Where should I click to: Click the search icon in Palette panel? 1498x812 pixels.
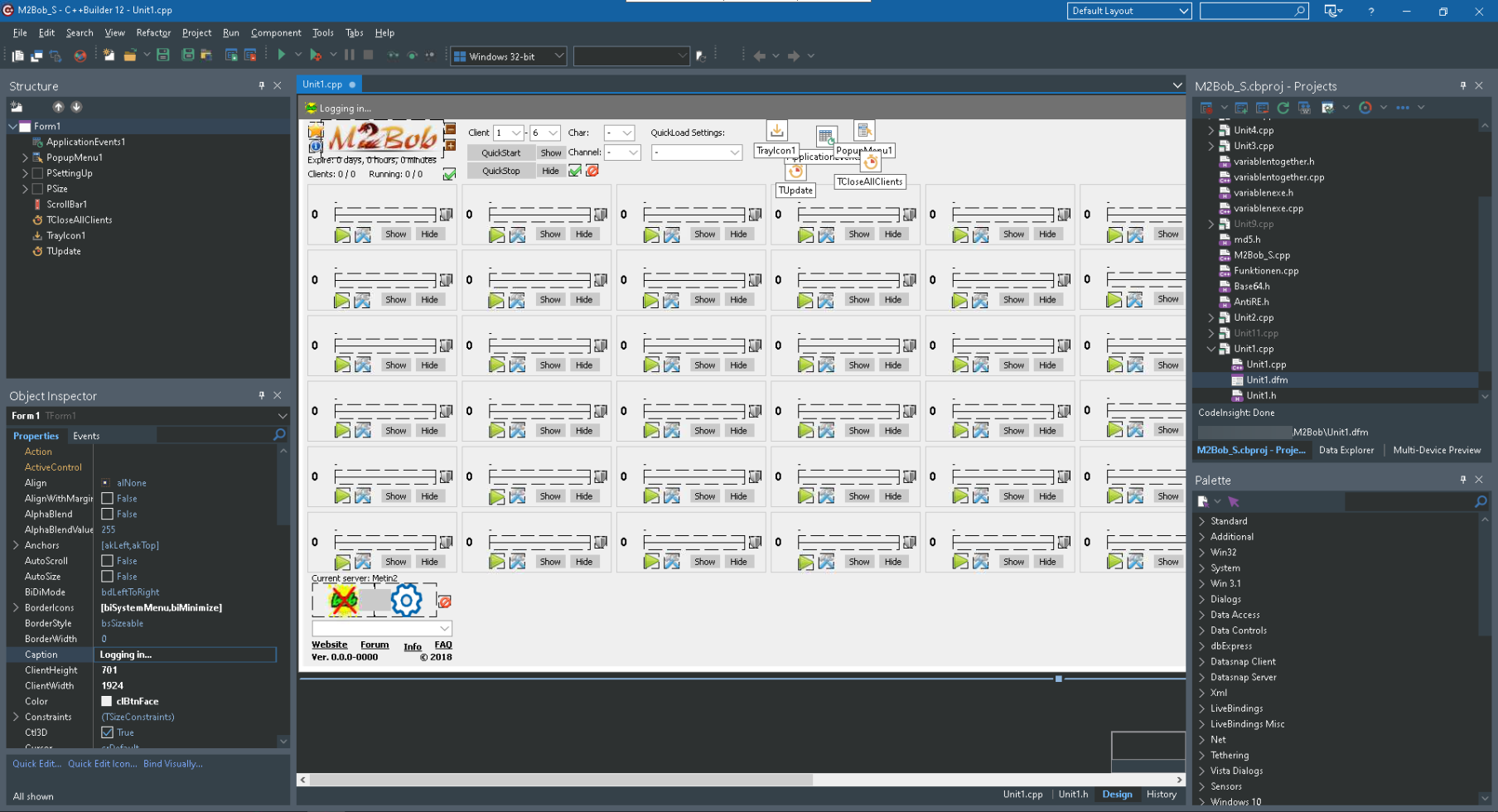click(1481, 502)
